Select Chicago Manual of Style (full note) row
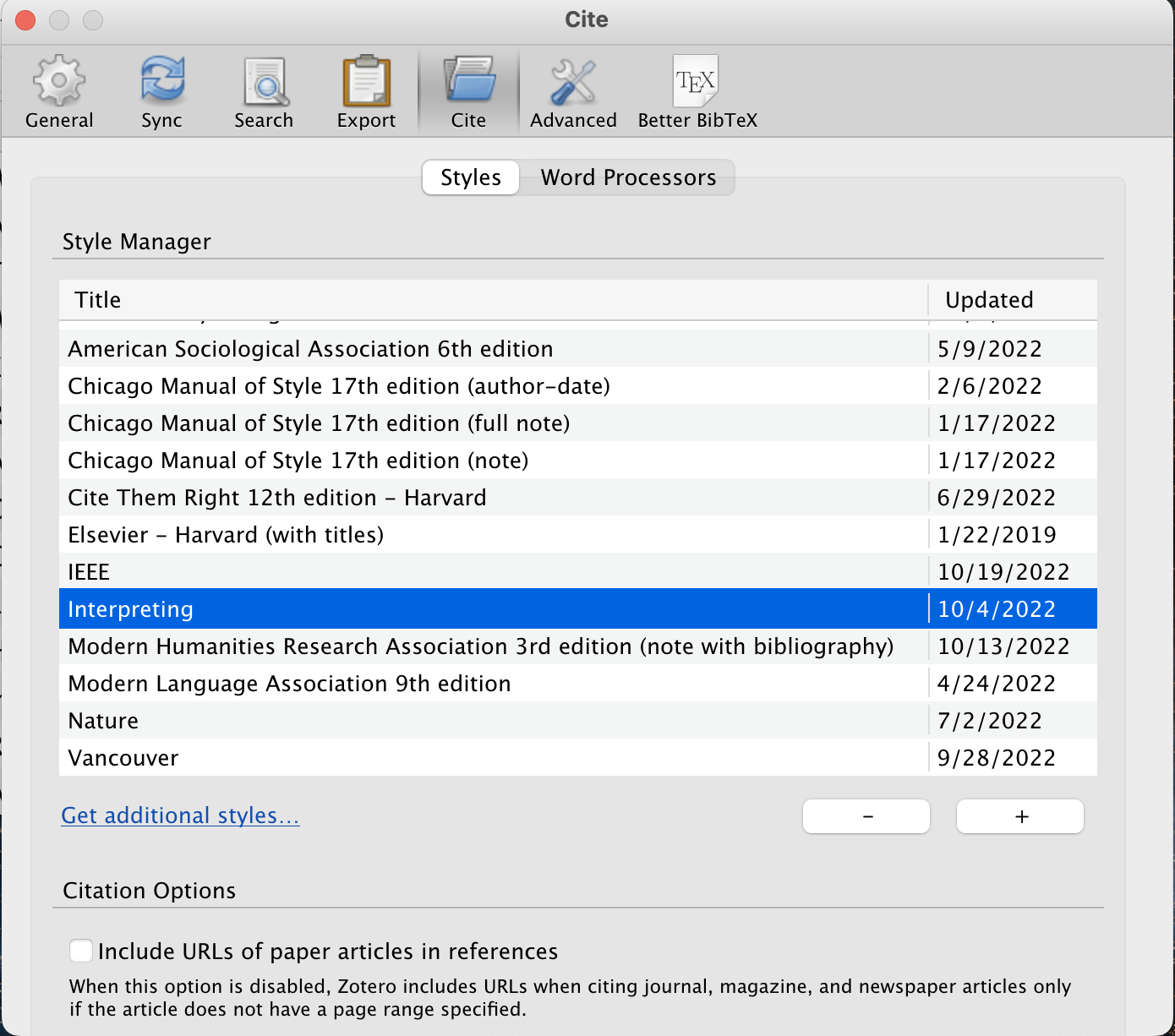Viewport: 1175px width, 1036px height. click(x=578, y=423)
